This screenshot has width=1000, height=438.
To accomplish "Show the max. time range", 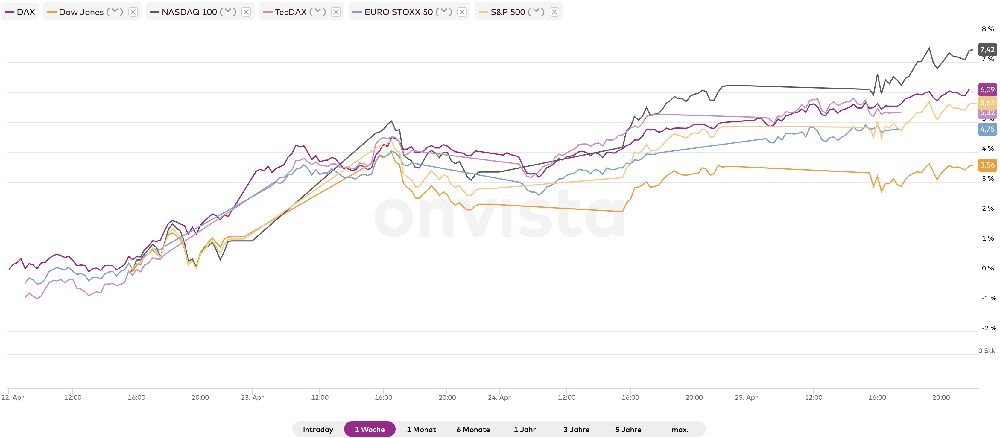I will pyautogui.click(x=680, y=429).
